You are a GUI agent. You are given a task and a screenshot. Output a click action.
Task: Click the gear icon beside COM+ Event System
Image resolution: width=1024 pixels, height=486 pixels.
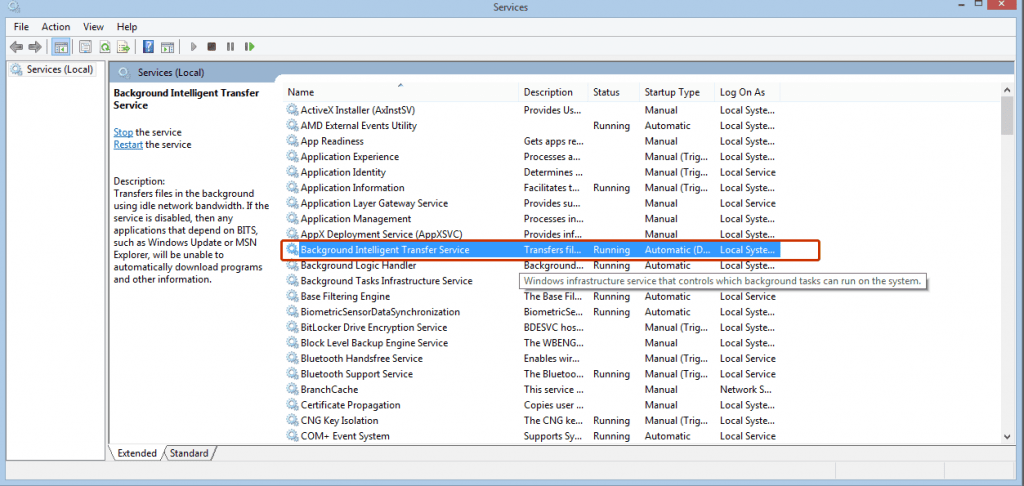(x=292, y=436)
